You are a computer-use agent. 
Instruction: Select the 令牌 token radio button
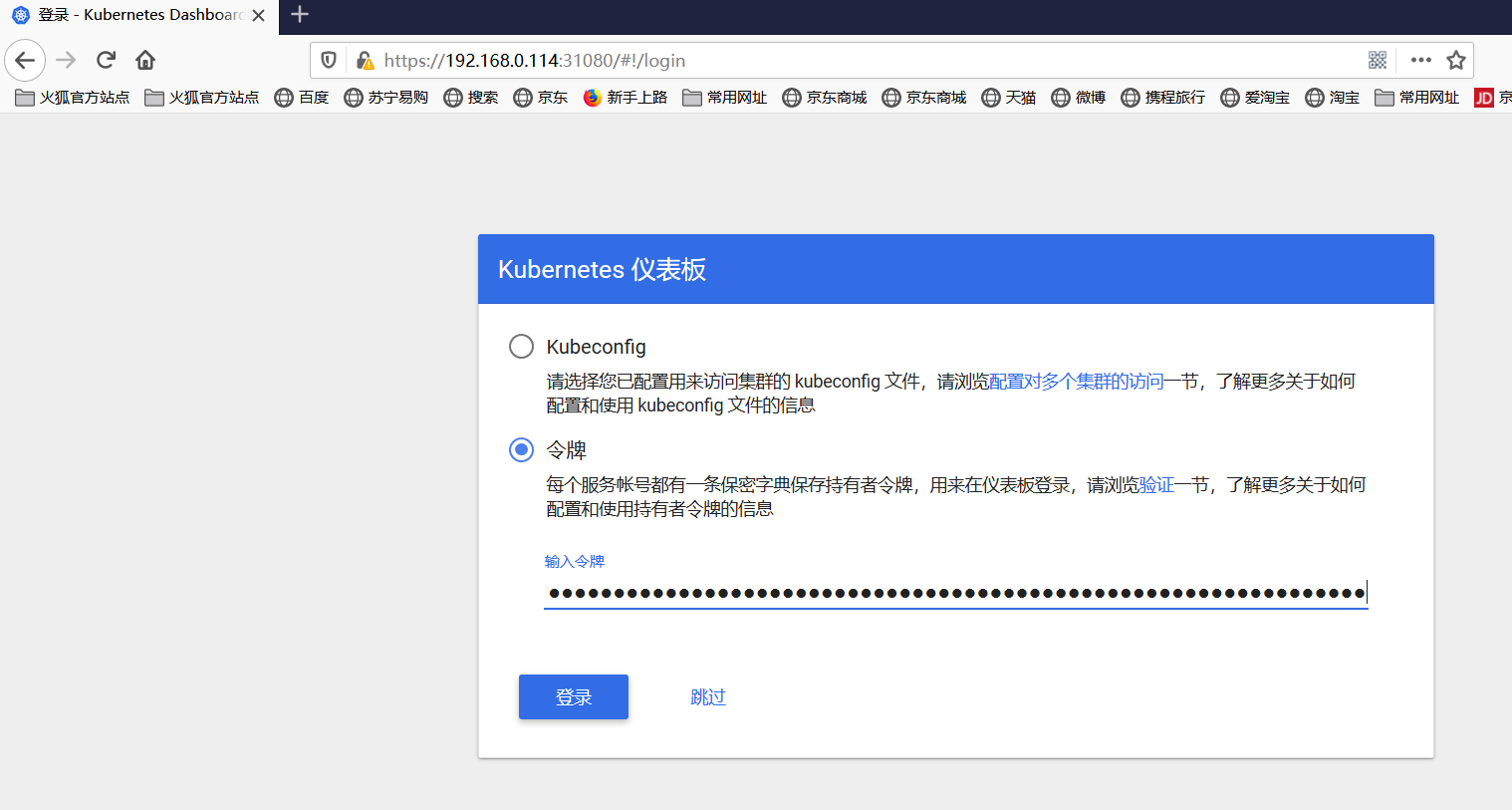pyautogui.click(x=521, y=450)
